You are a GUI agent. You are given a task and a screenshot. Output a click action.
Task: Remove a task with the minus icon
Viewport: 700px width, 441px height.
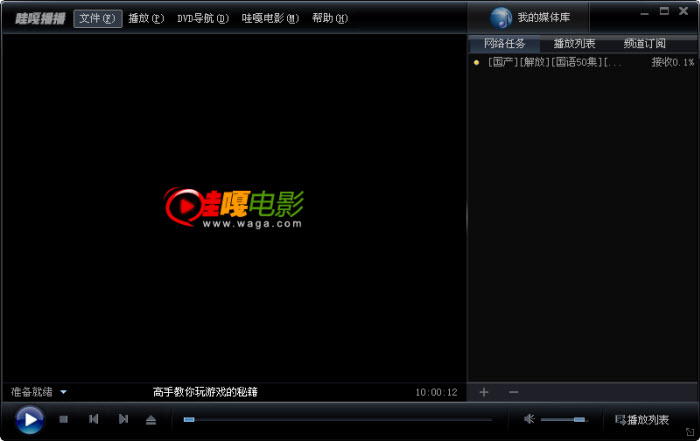pyautogui.click(x=513, y=392)
